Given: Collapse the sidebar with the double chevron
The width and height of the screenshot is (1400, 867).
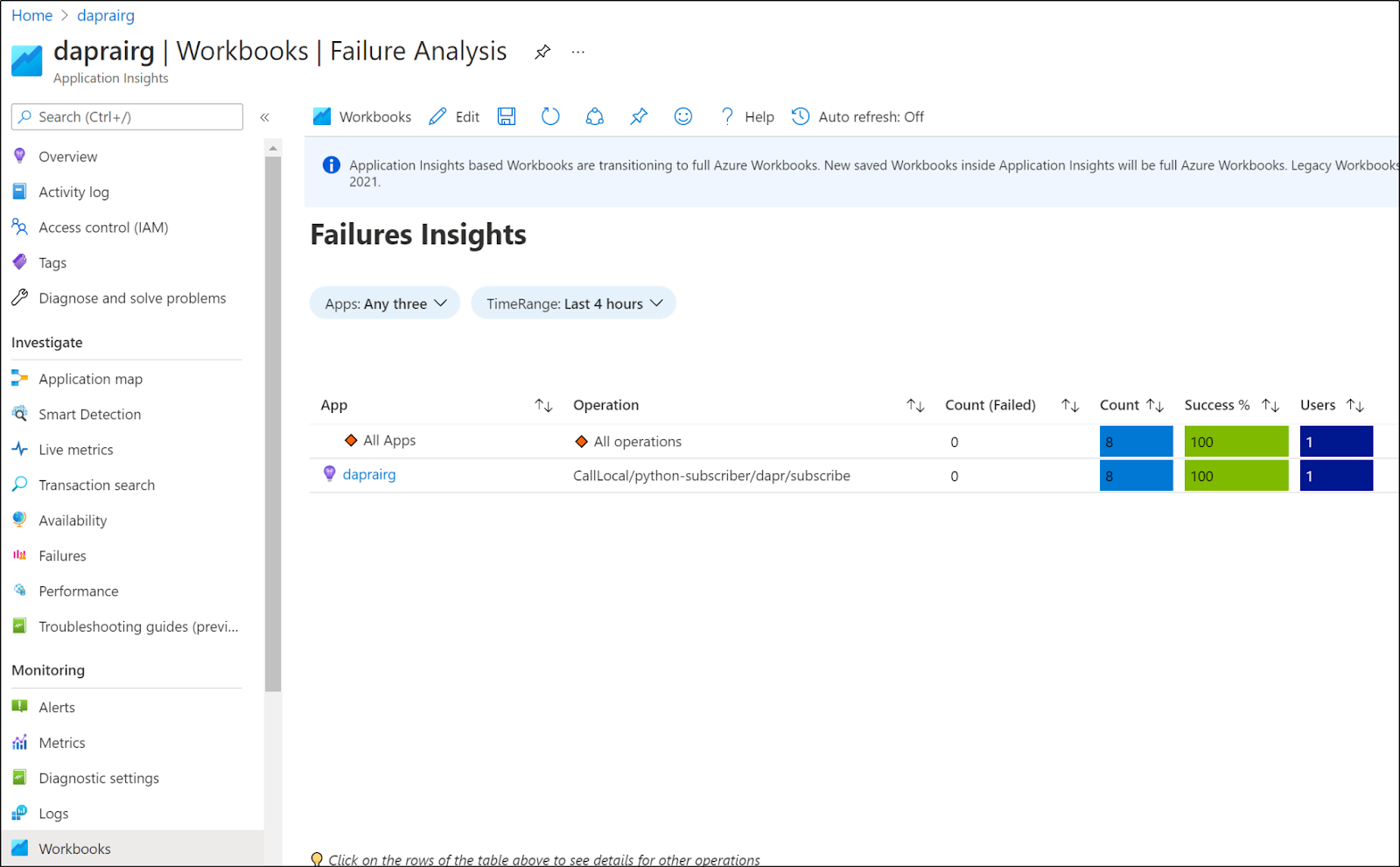Looking at the screenshot, I should [x=264, y=117].
